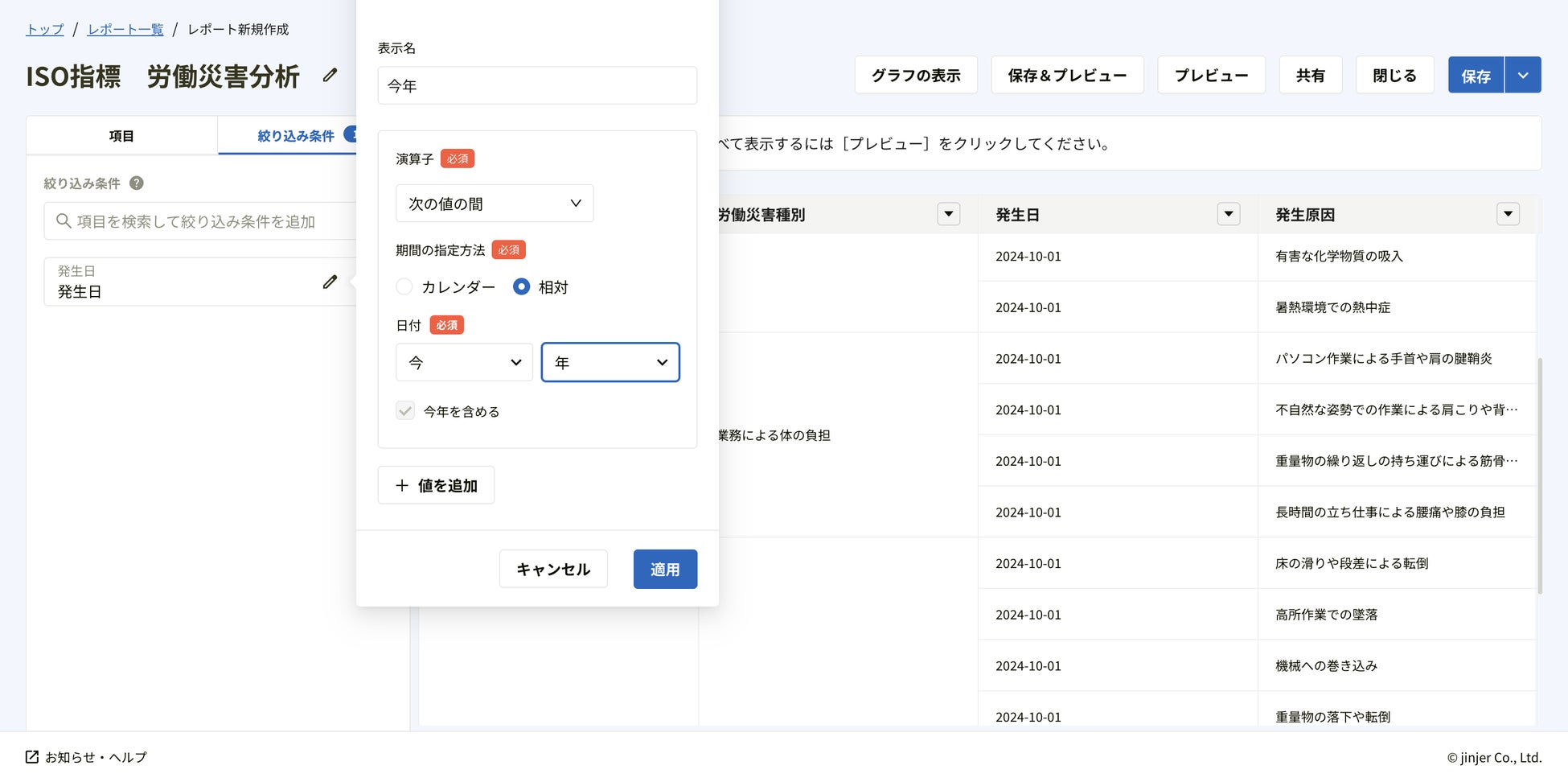Image resolution: width=1568 pixels, height=782 pixels.
Task: Switch to the 絞り込み条件 tab
Action: point(295,136)
